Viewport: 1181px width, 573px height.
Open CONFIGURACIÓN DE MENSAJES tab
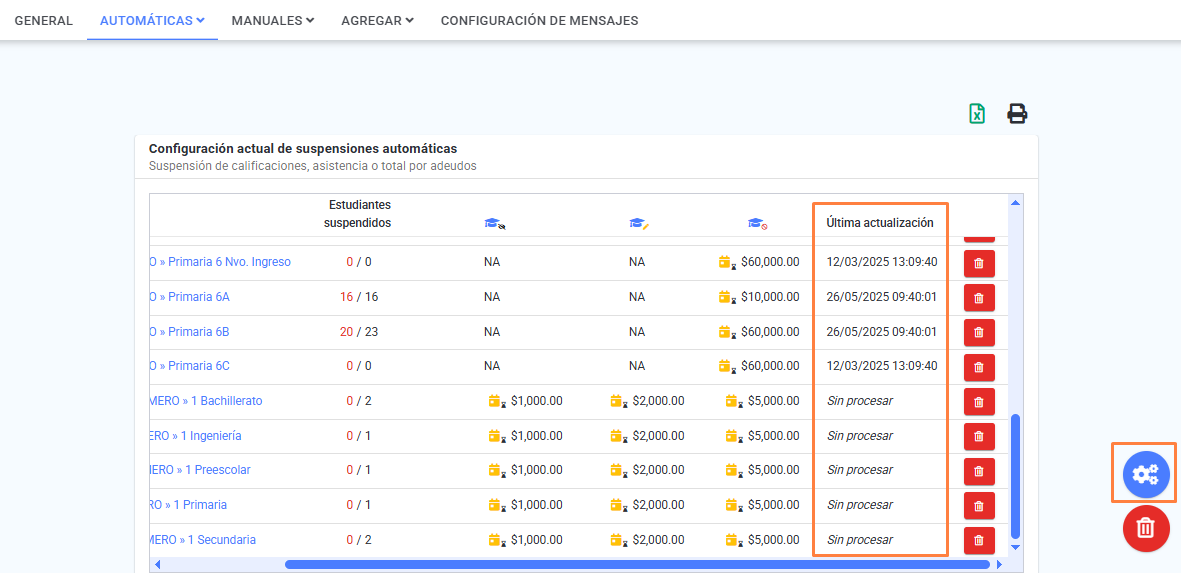(539, 20)
